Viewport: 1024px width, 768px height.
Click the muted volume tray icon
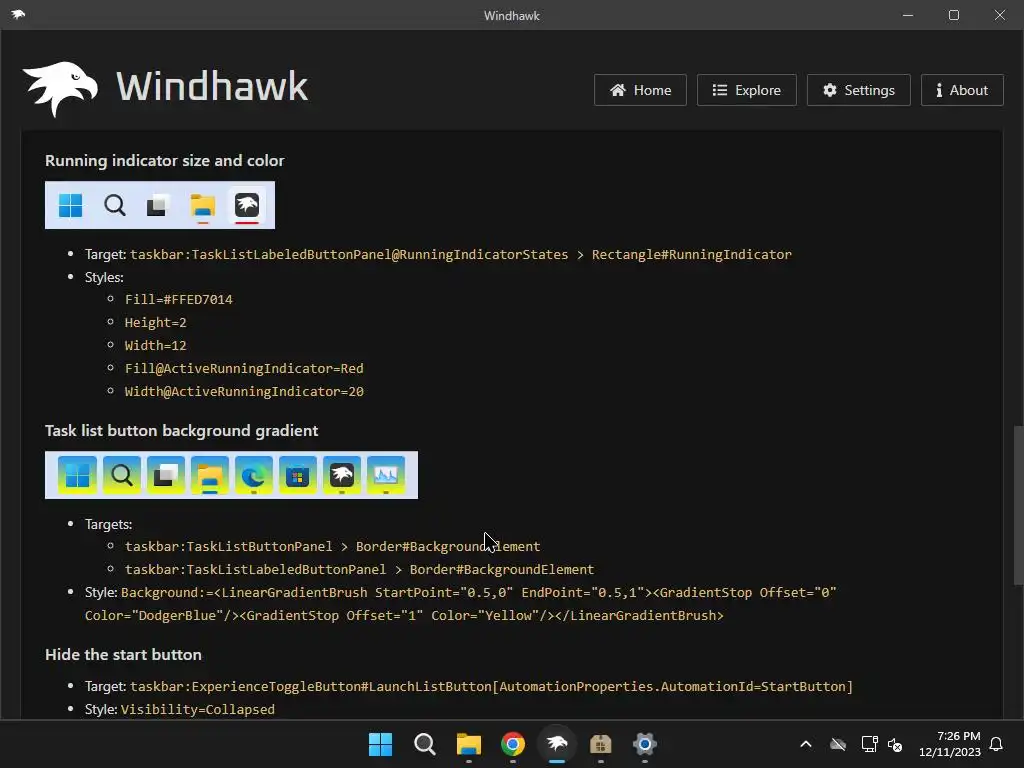pos(895,744)
